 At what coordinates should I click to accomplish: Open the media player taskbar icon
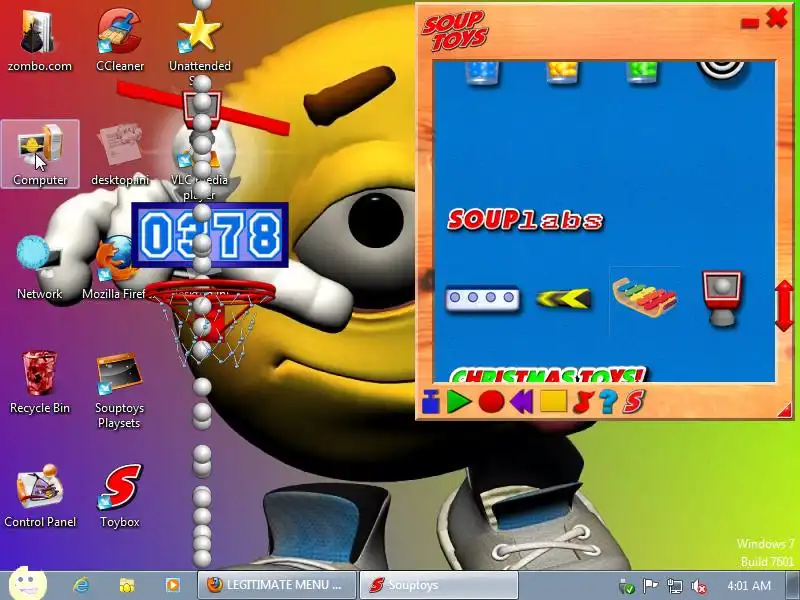tap(172, 585)
